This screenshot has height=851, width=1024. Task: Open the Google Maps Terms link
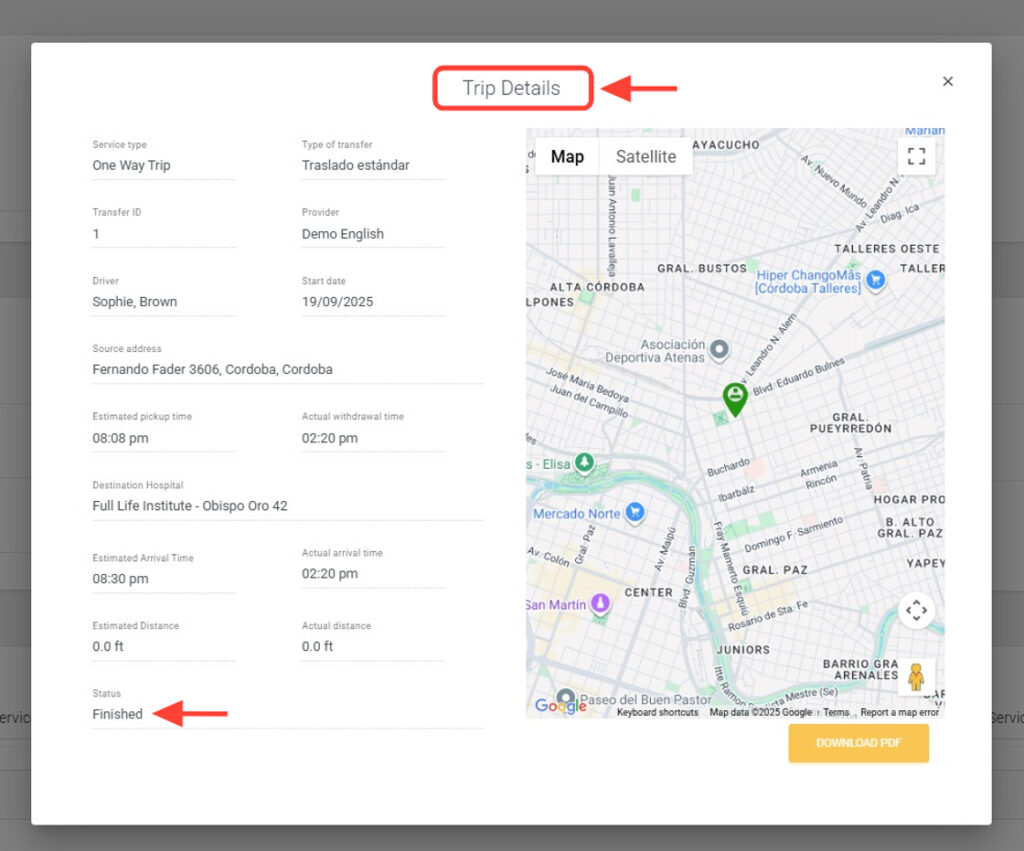click(836, 712)
